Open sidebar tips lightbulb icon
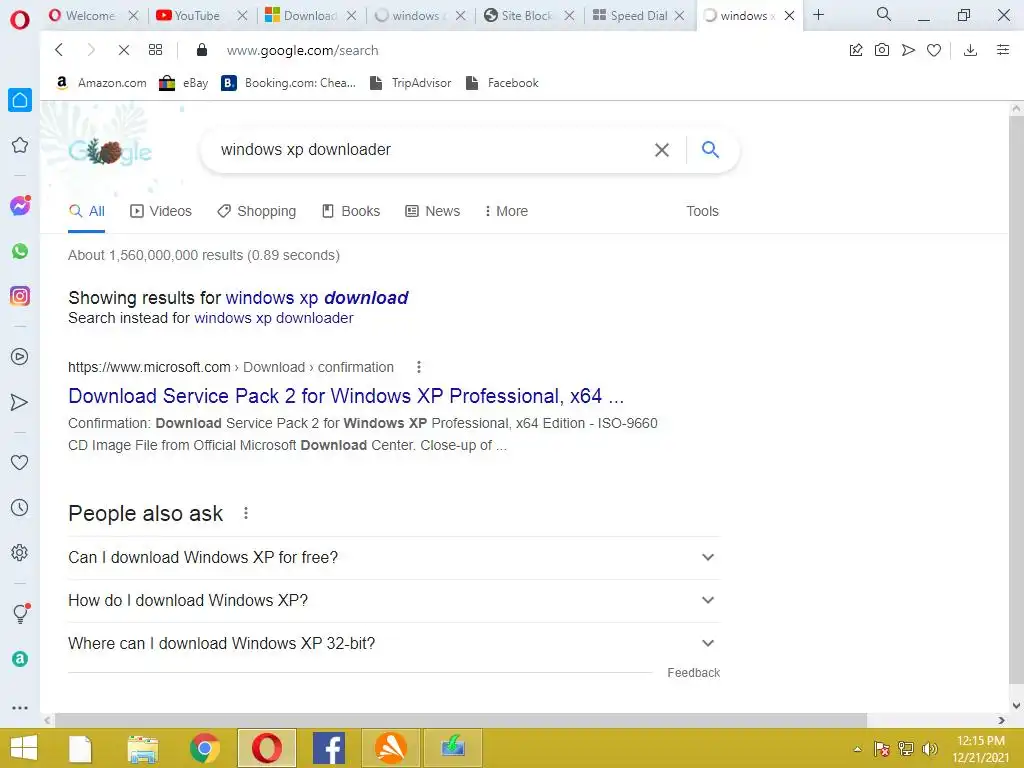Screen dimensions: 1024x768 click(20, 613)
